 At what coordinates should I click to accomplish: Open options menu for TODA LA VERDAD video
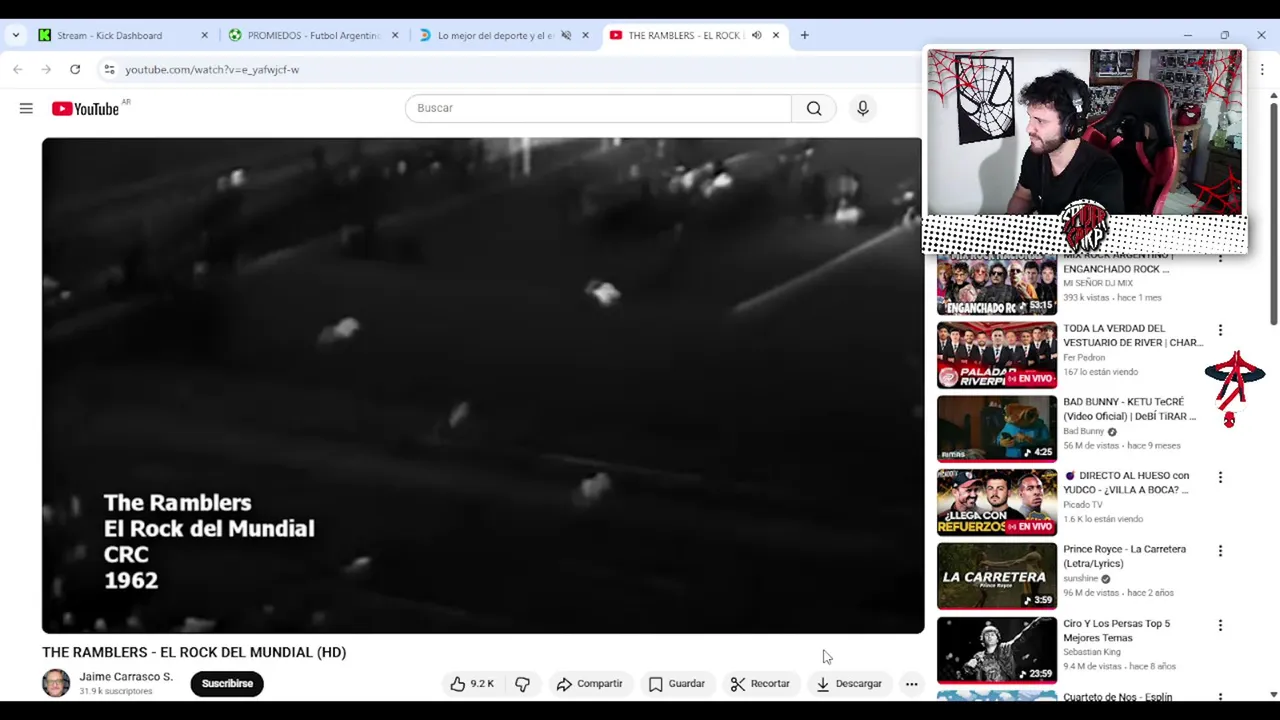tap(1220, 330)
